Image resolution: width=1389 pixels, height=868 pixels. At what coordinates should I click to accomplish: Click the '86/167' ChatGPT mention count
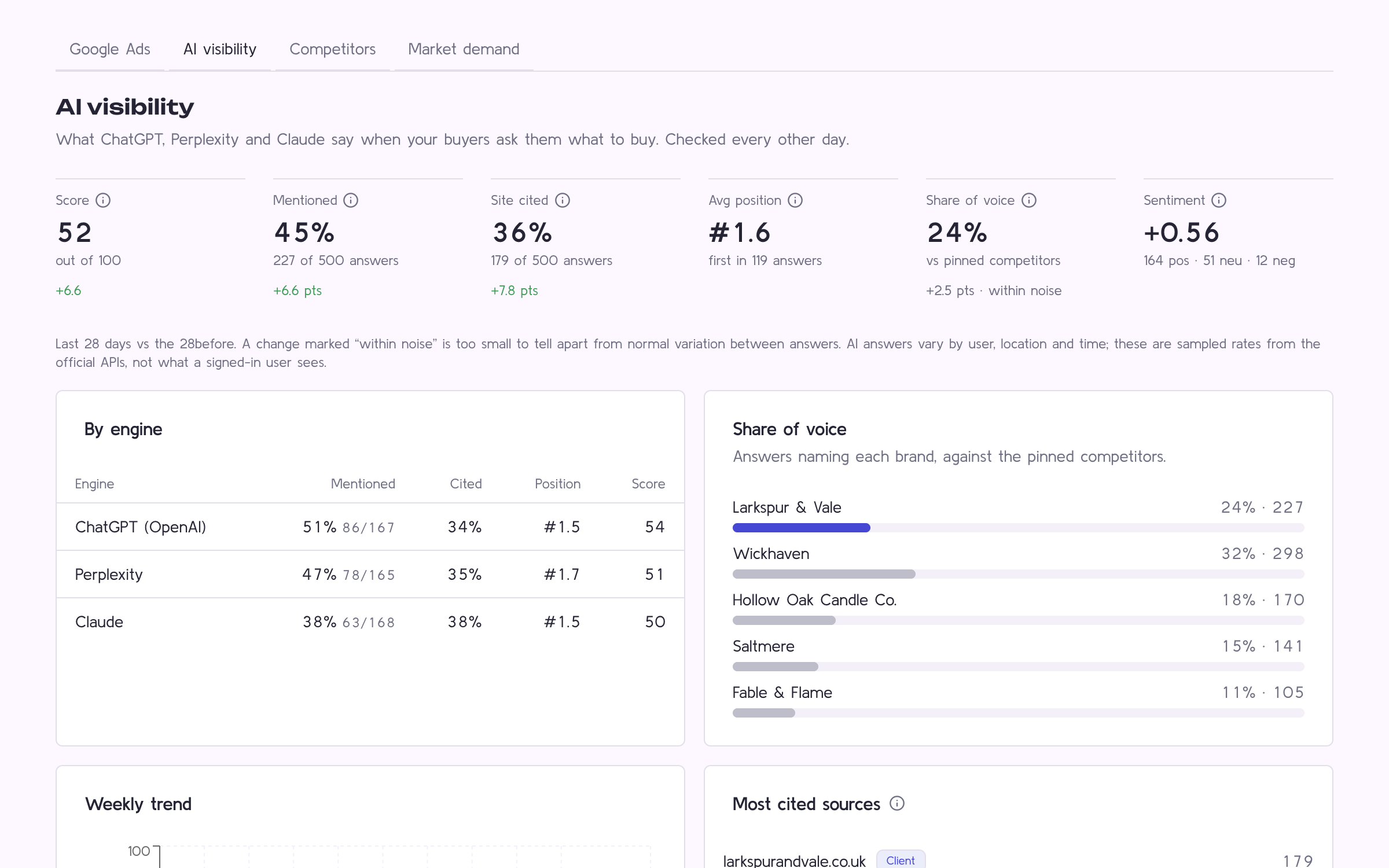tap(369, 528)
